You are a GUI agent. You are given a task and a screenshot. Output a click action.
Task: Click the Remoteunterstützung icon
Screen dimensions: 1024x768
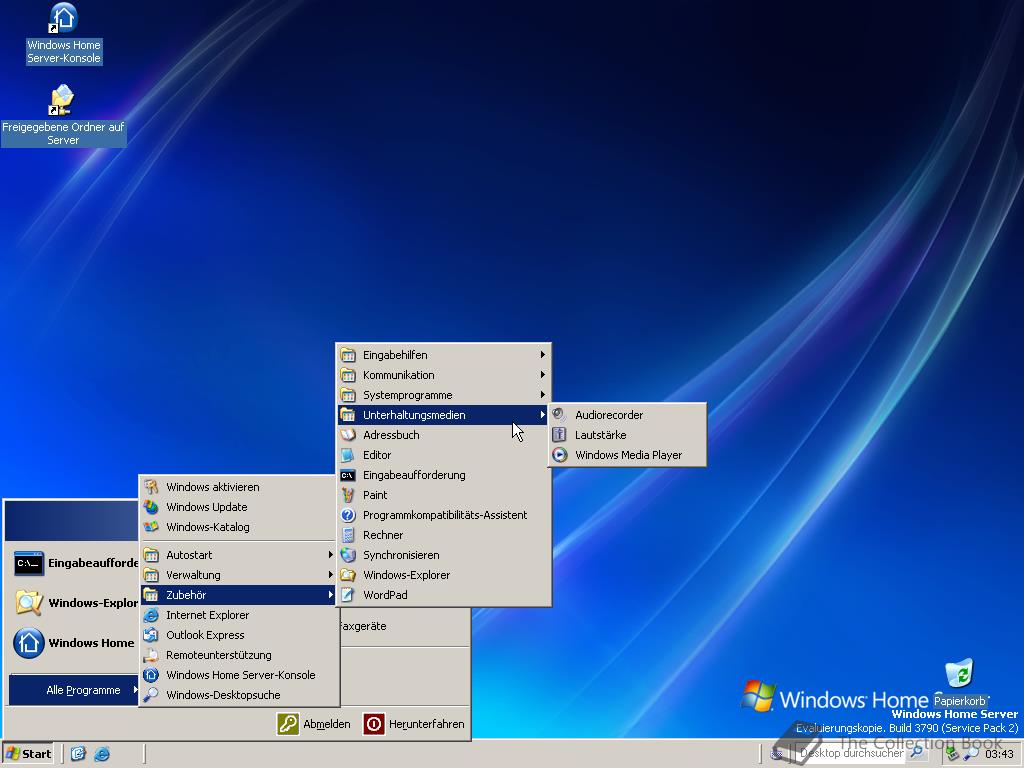(151, 655)
